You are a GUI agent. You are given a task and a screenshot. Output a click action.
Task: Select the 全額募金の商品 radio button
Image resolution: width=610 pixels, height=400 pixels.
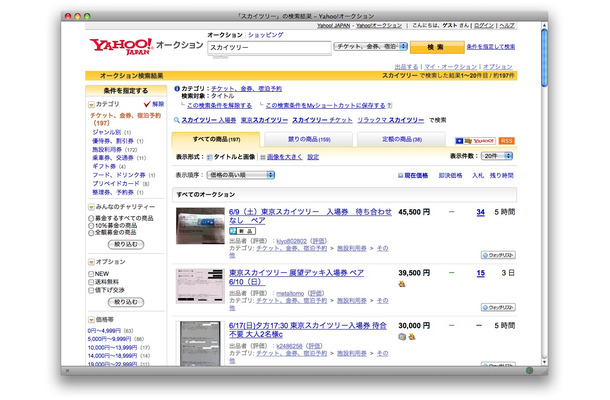tap(91, 233)
